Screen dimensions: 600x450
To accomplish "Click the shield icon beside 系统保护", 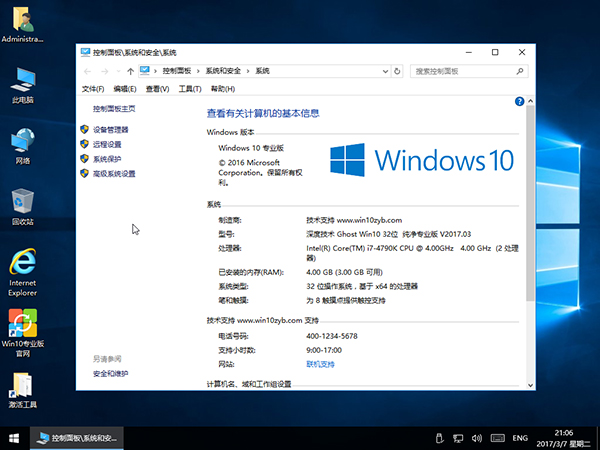I will 85,158.
